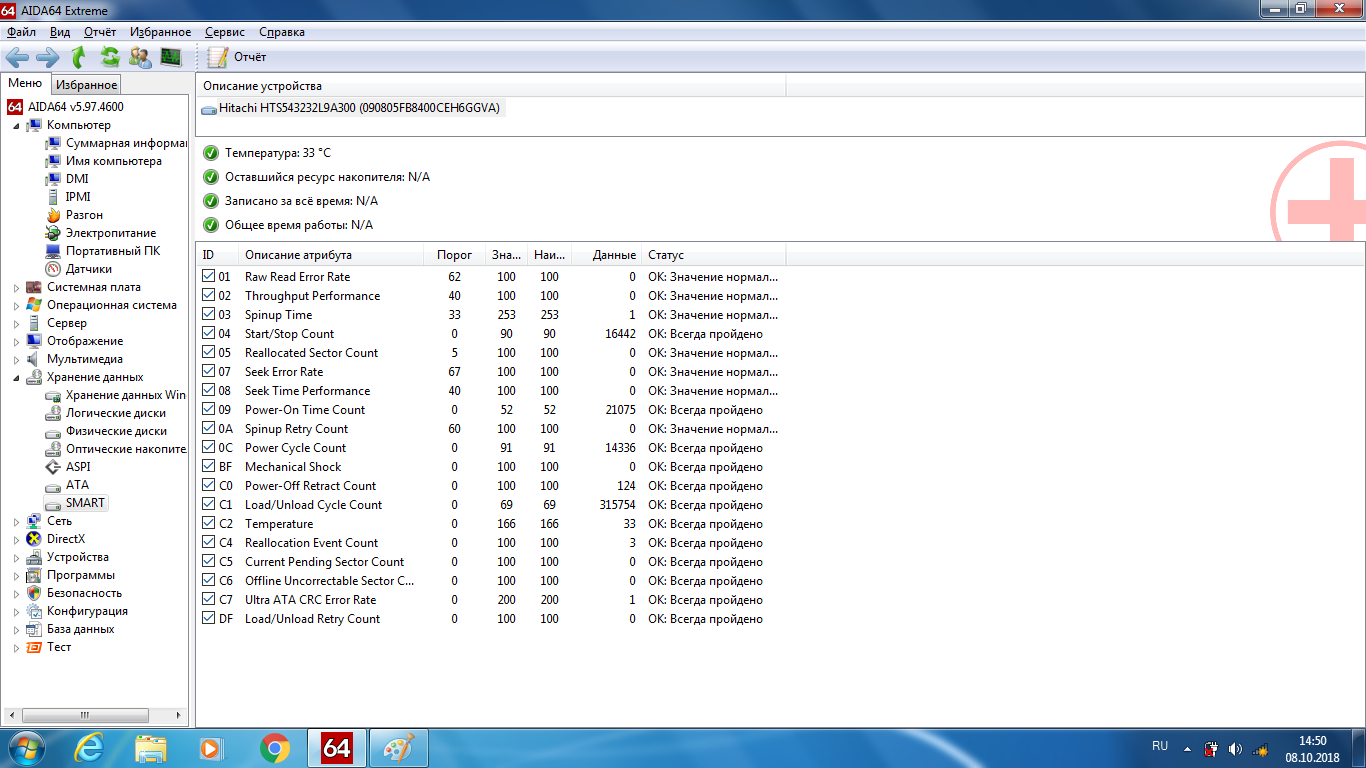
Task: Toggle checkbox for 03 Spinup Time
Action: 208,314
